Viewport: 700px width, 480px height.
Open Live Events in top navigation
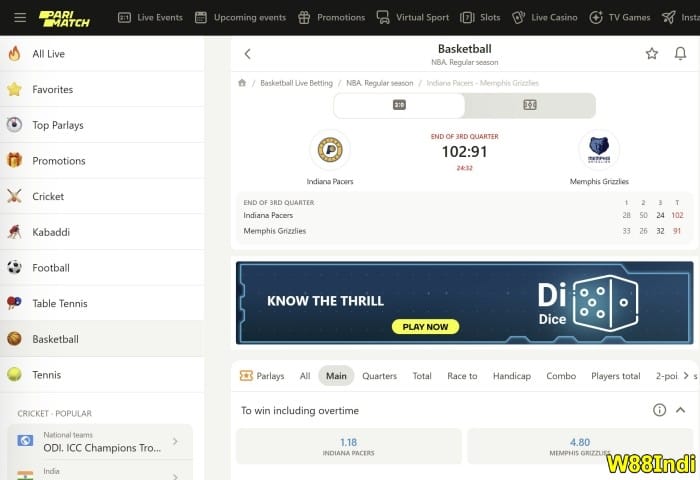(150, 17)
